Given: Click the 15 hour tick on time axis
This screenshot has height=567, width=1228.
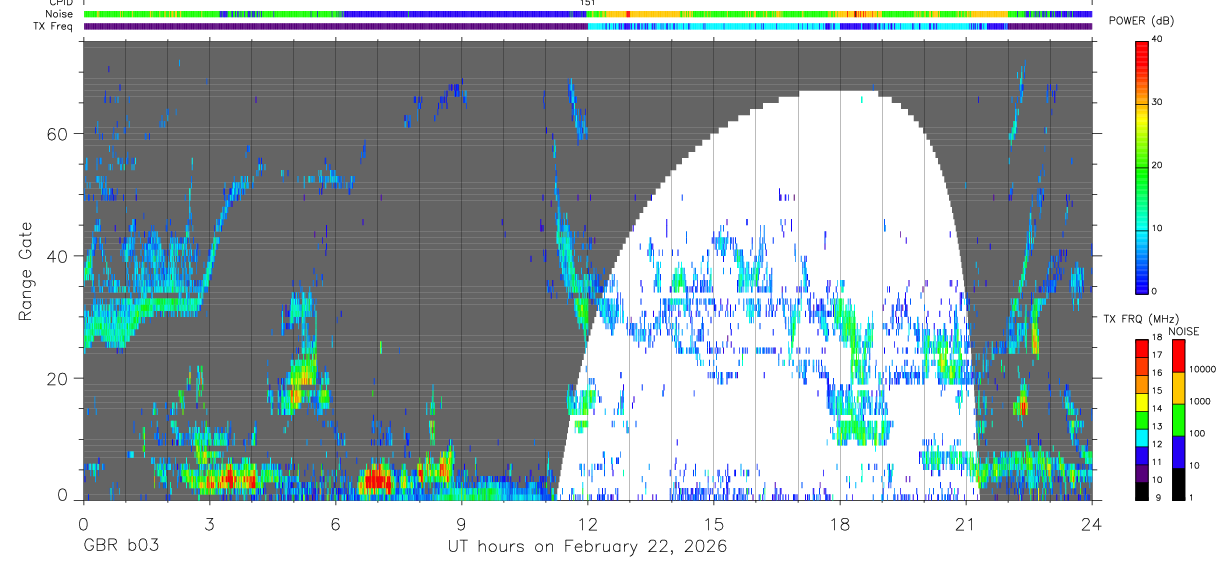Looking at the screenshot, I should pos(714,522).
